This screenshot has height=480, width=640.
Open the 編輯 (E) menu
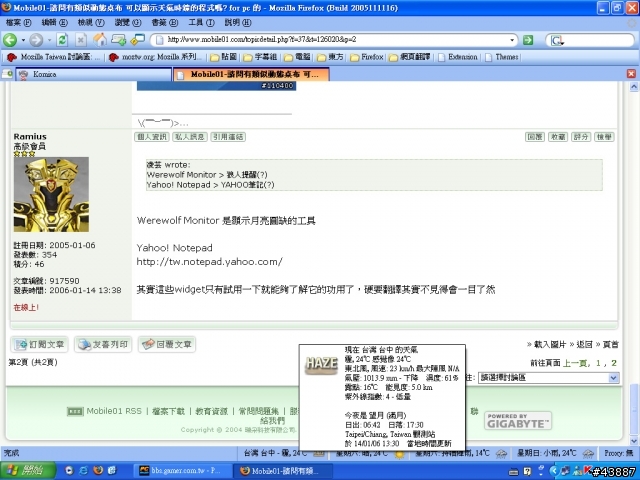pos(55,22)
